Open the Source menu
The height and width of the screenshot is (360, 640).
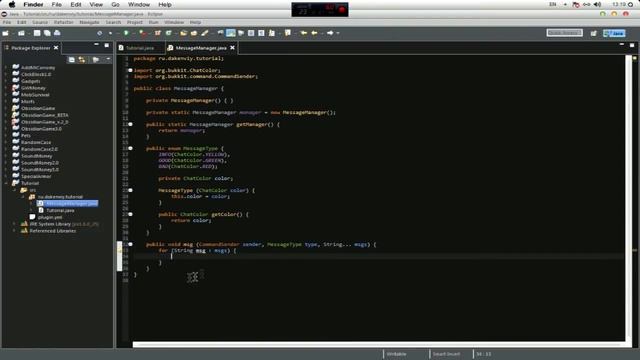click(40, 22)
